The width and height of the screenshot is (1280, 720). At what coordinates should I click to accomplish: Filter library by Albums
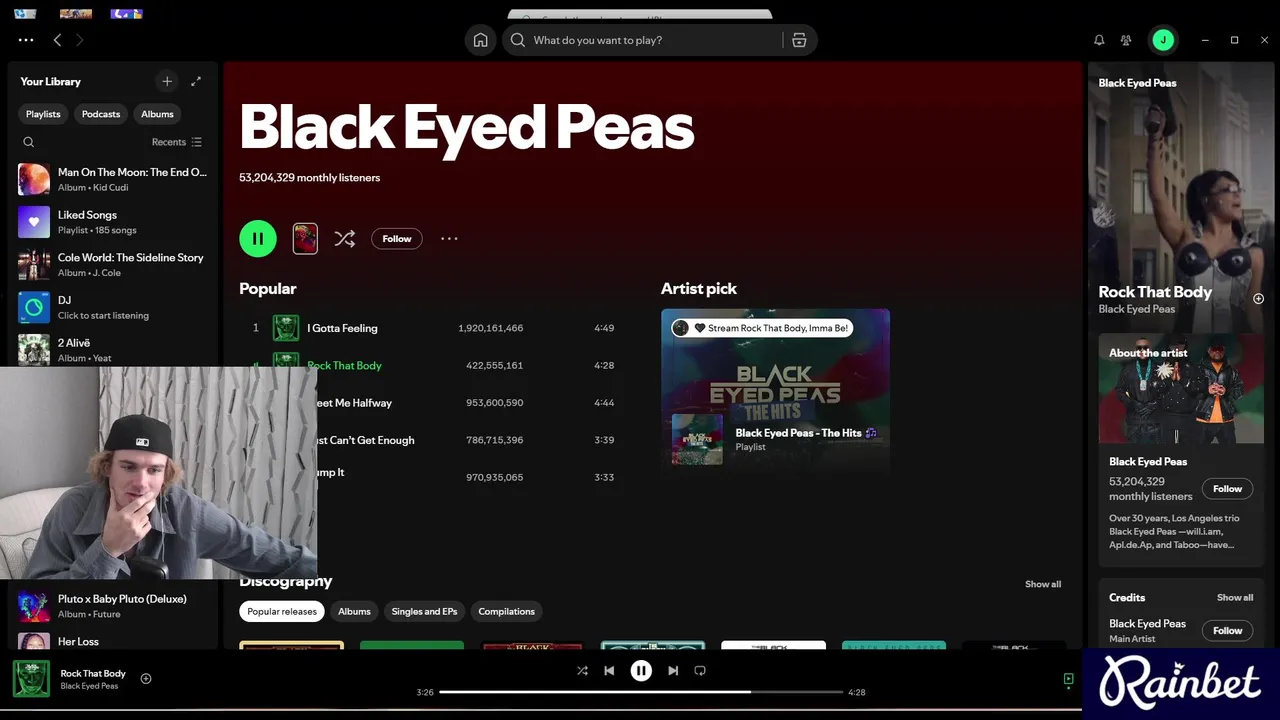pos(157,114)
